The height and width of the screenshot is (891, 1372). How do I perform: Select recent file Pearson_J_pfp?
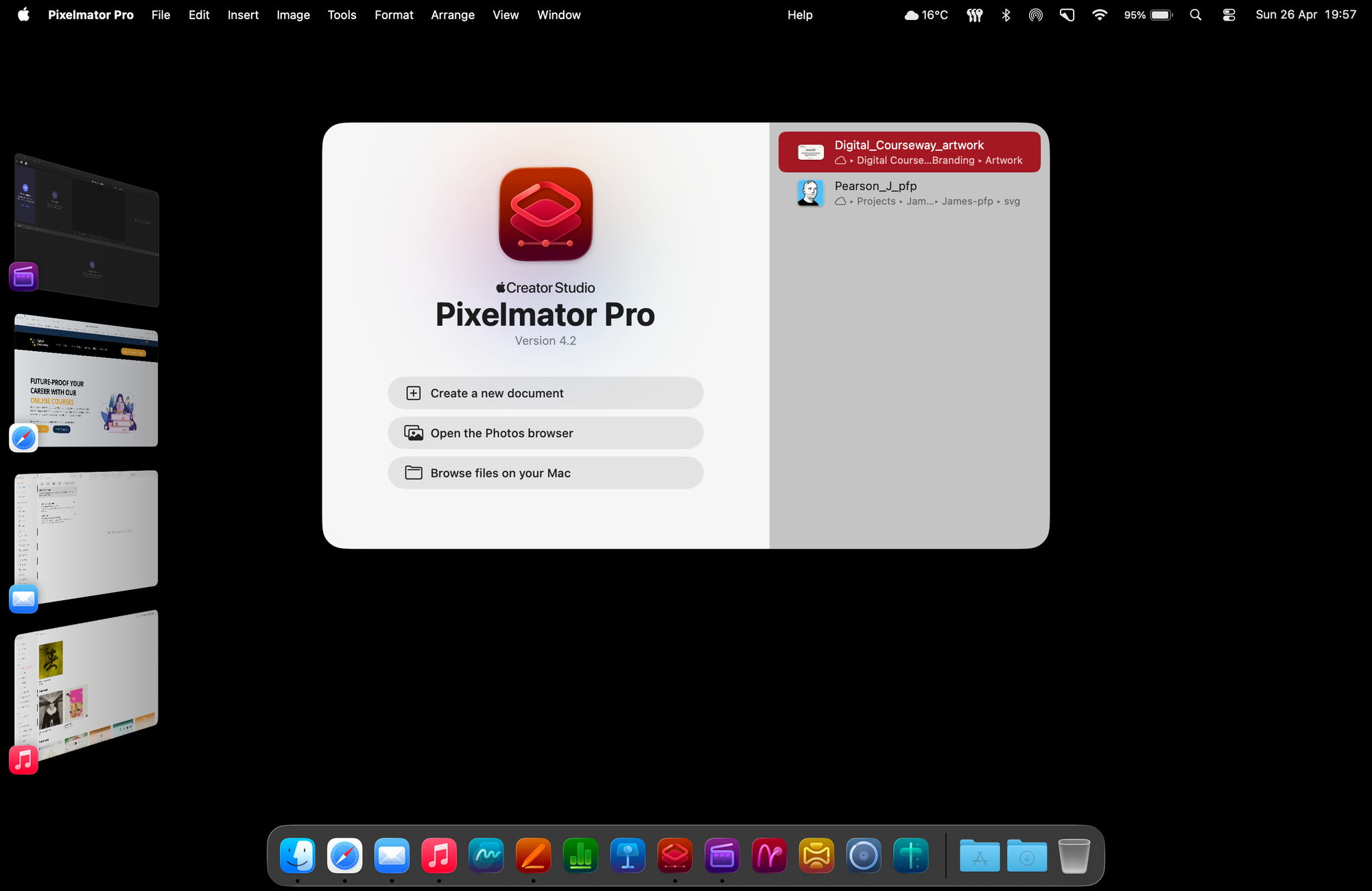(x=909, y=193)
